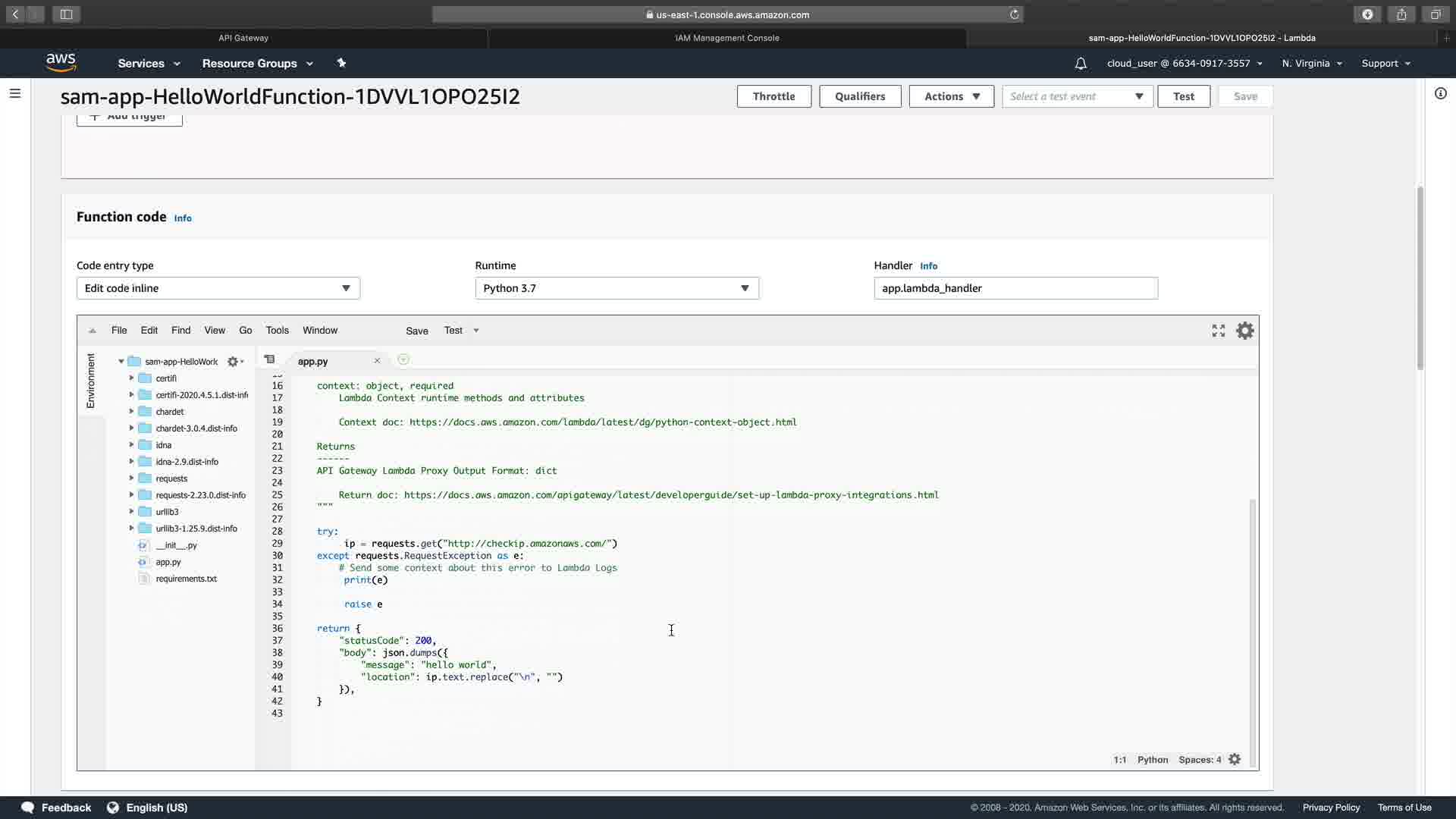Image resolution: width=1456 pixels, height=819 pixels.
Task: Click the Throttle button
Action: pyautogui.click(x=773, y=96)
